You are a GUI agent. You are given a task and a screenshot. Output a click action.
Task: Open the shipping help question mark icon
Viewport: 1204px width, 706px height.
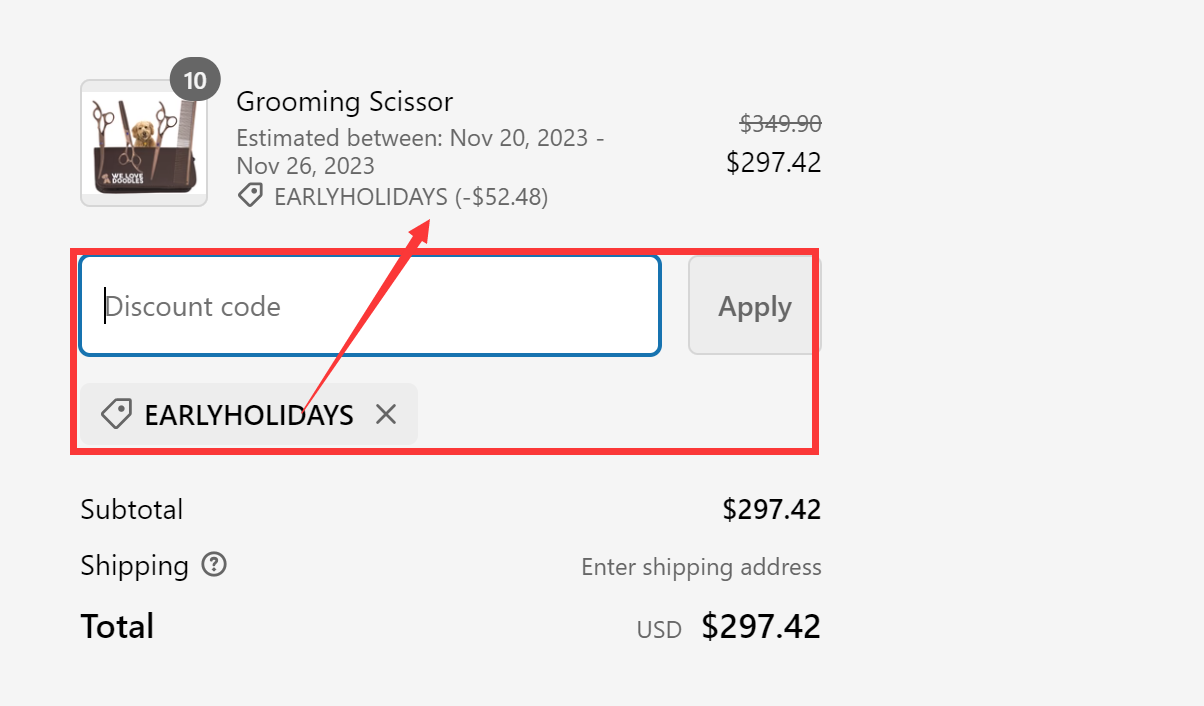pos(213,565)
